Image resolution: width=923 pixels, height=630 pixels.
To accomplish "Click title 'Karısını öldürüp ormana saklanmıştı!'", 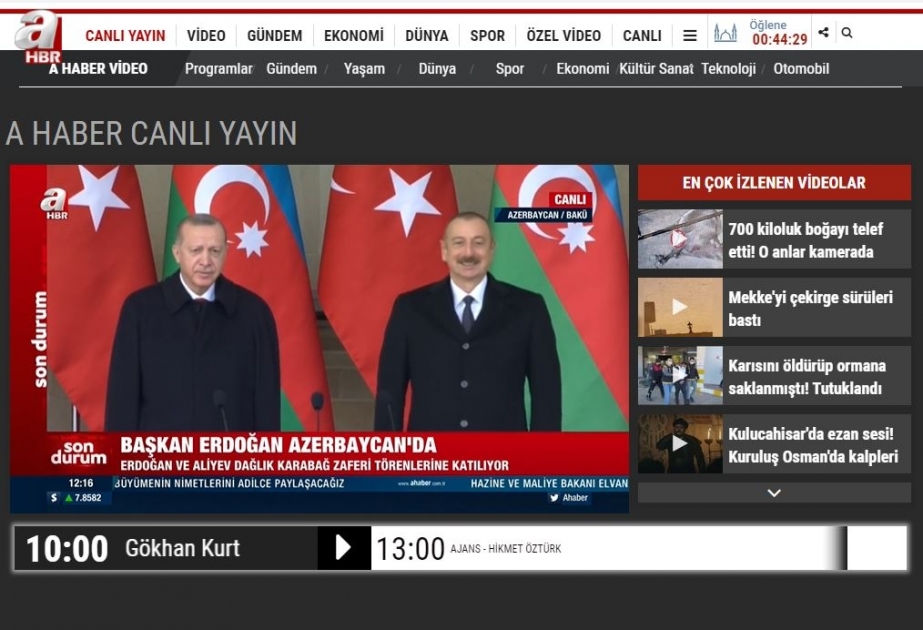I will tap(807, 377).
